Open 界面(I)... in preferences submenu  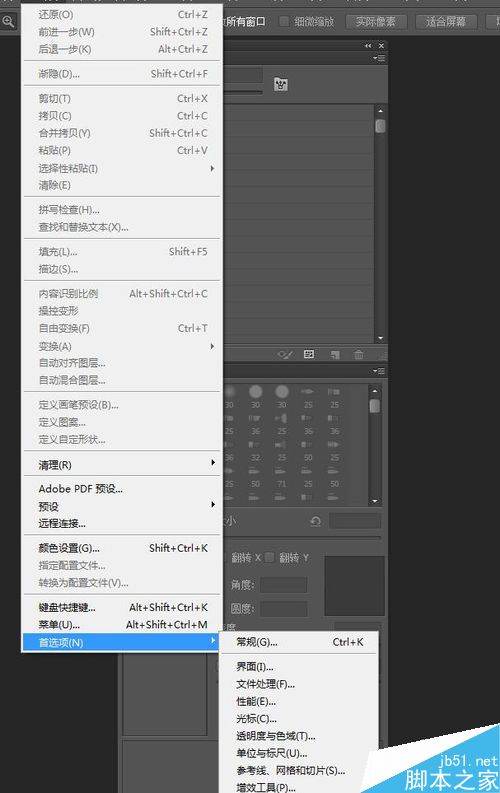point(299,667)
